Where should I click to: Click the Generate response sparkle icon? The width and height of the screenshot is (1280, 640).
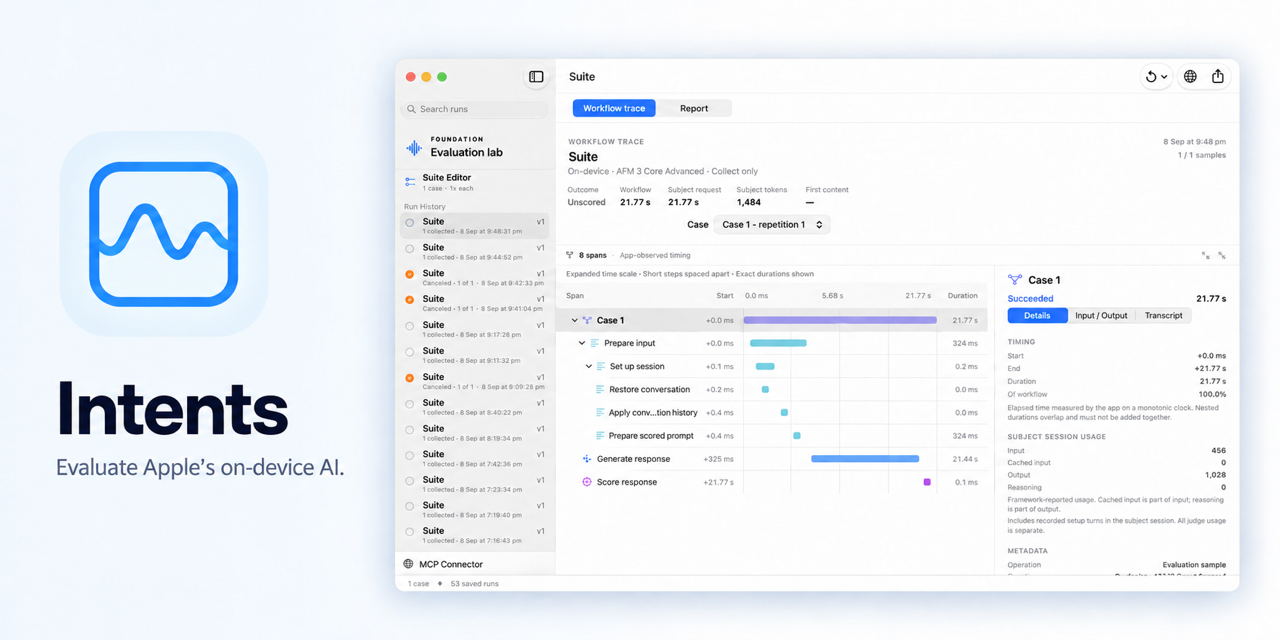click(587, 459)
